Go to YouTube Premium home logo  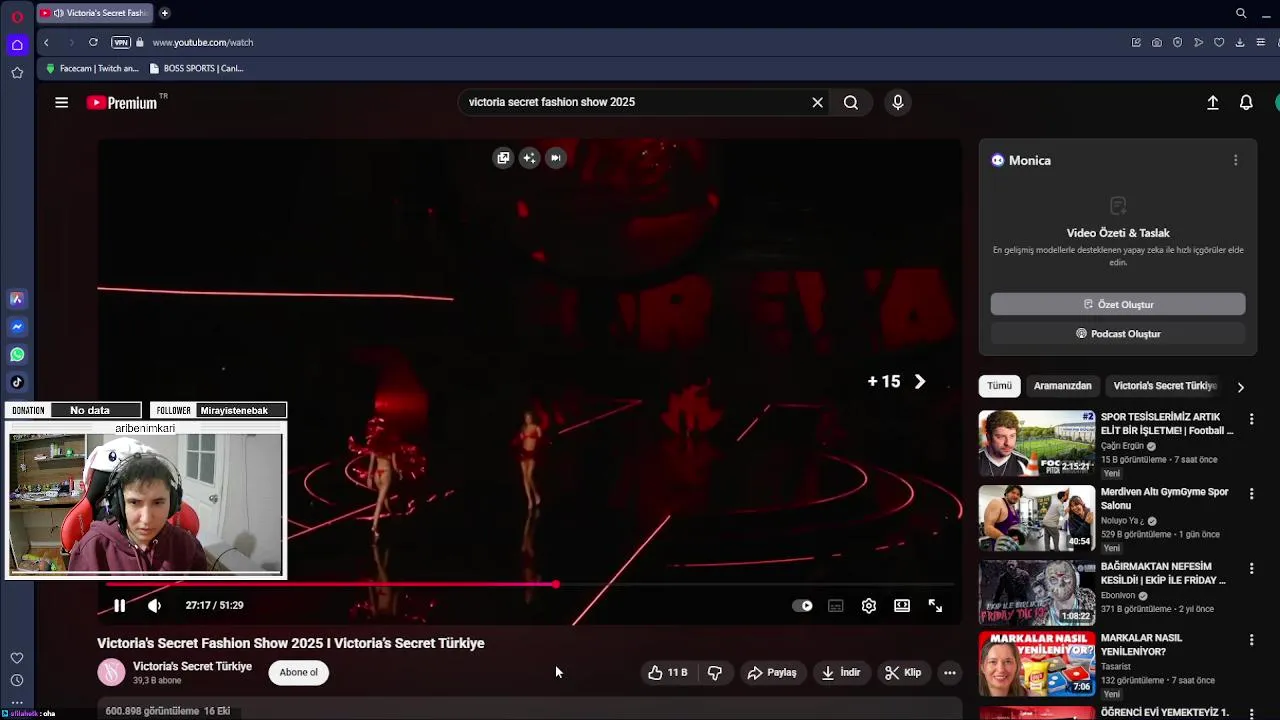pyautogui.click(x=122, y=102)
